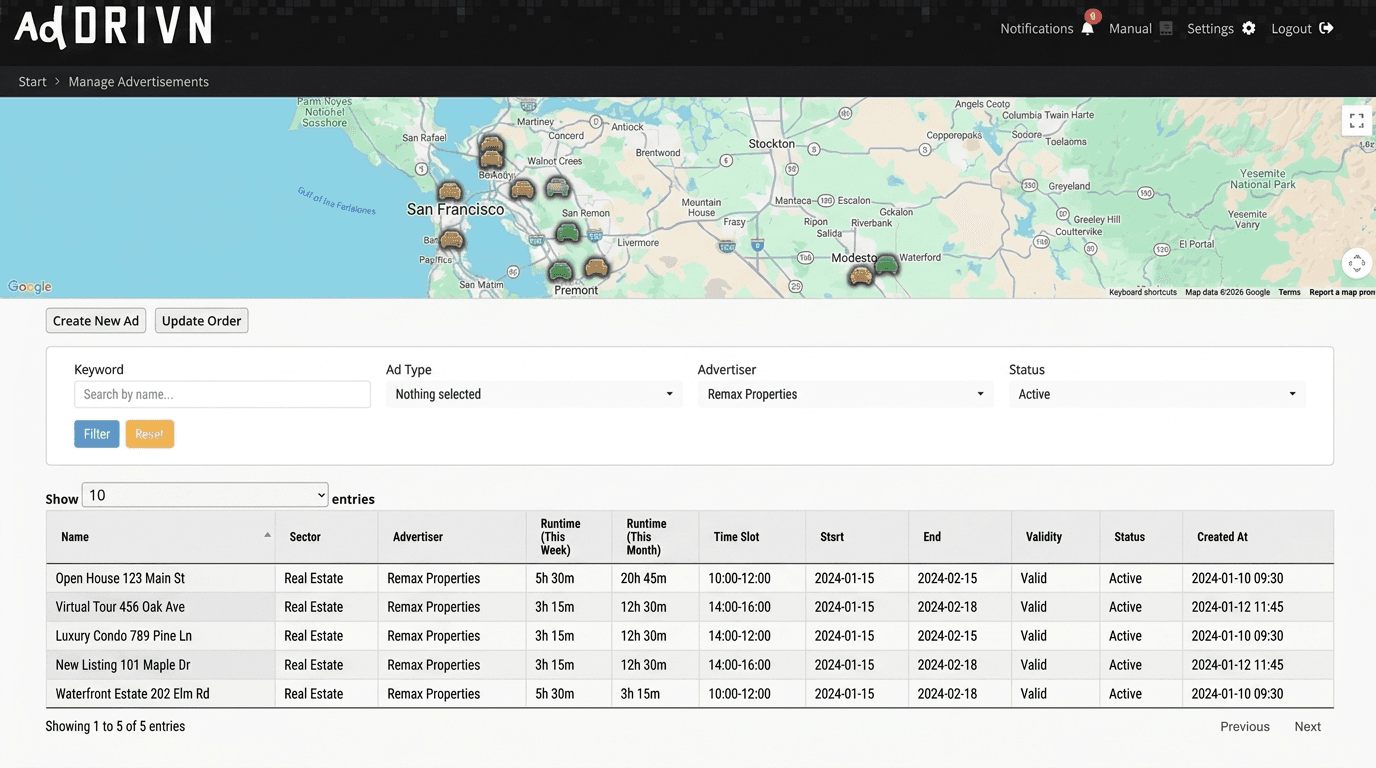Screen dimensions: 1376x768
Task: Sort by the Time Slot column header
Action: point(752,537)
